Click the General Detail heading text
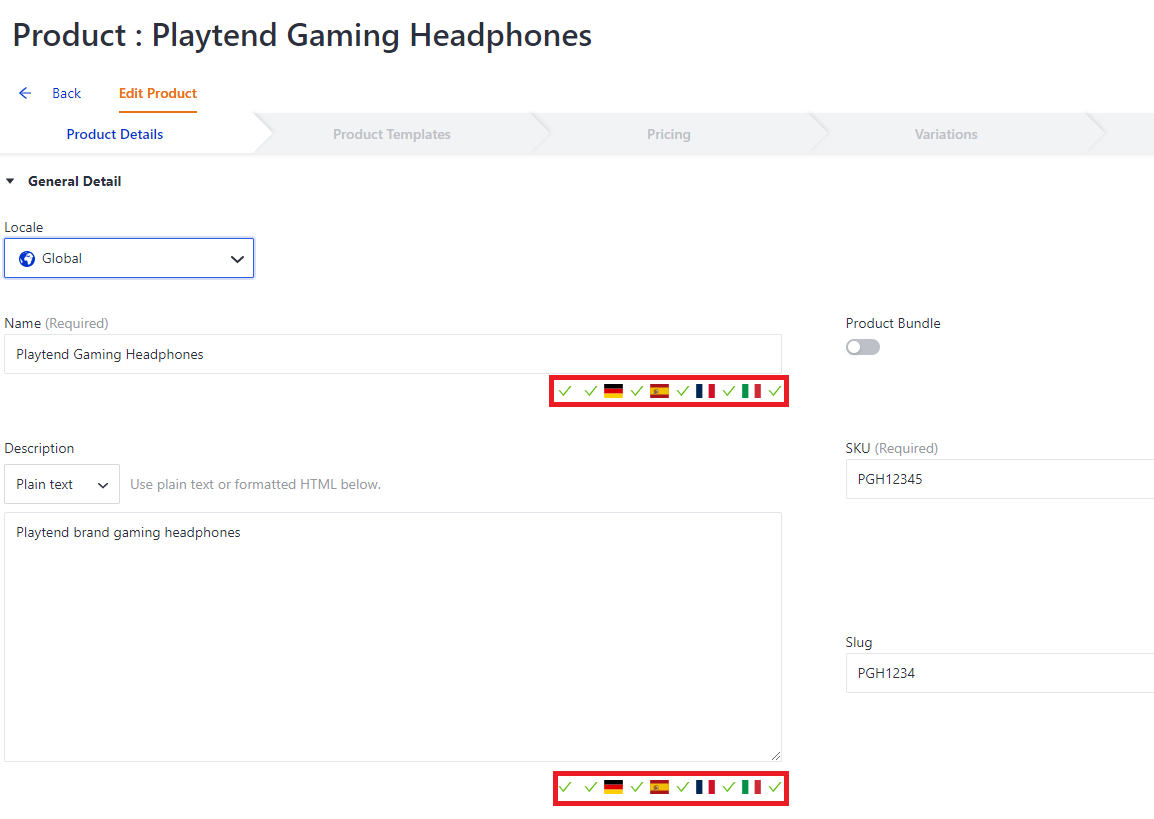Viewport: 1154px width, 819px height. (74, 181)
